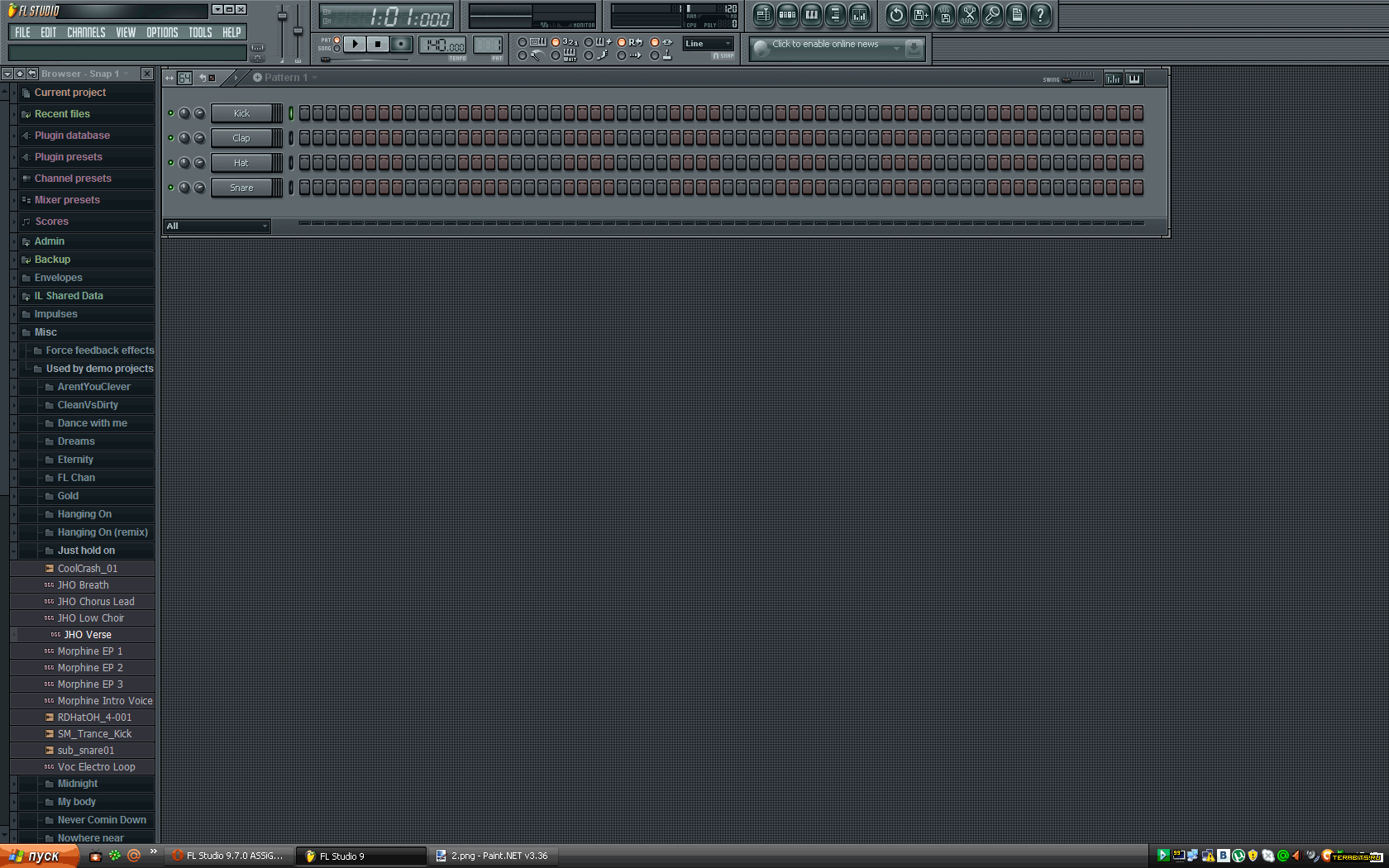This screenshot has height=868, width=1389.
Task: Open the CHANNELS menu
Action: click(86, 33)
